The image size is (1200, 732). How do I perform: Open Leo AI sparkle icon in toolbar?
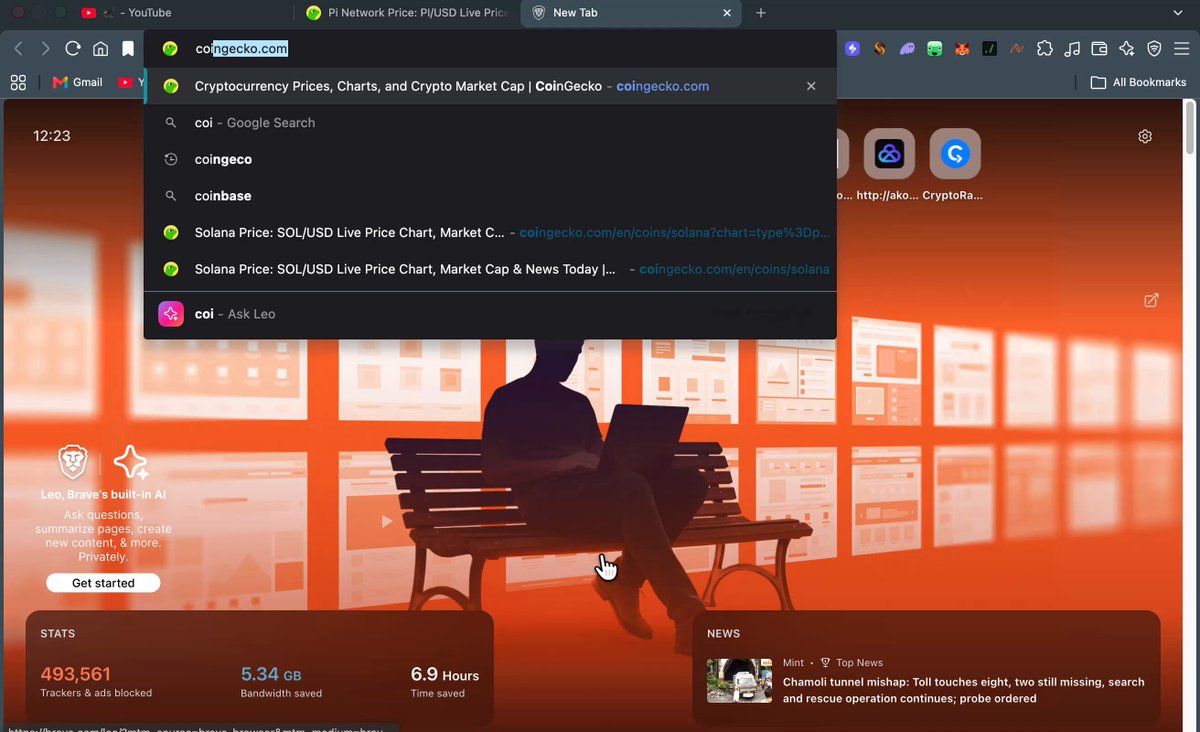coord(1126,48)
